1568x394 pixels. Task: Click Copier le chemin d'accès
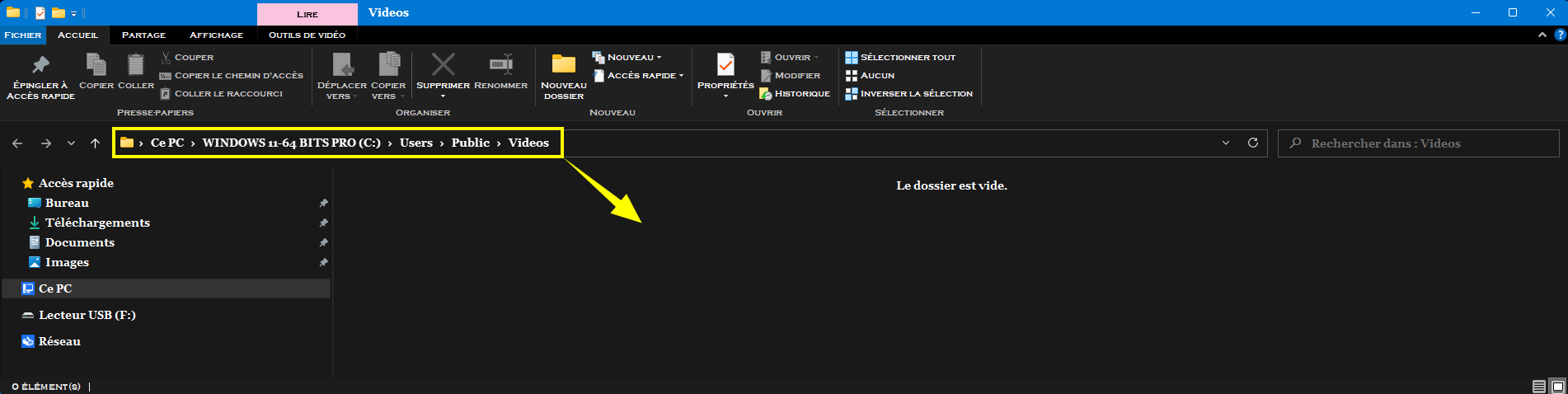point(232,75)
